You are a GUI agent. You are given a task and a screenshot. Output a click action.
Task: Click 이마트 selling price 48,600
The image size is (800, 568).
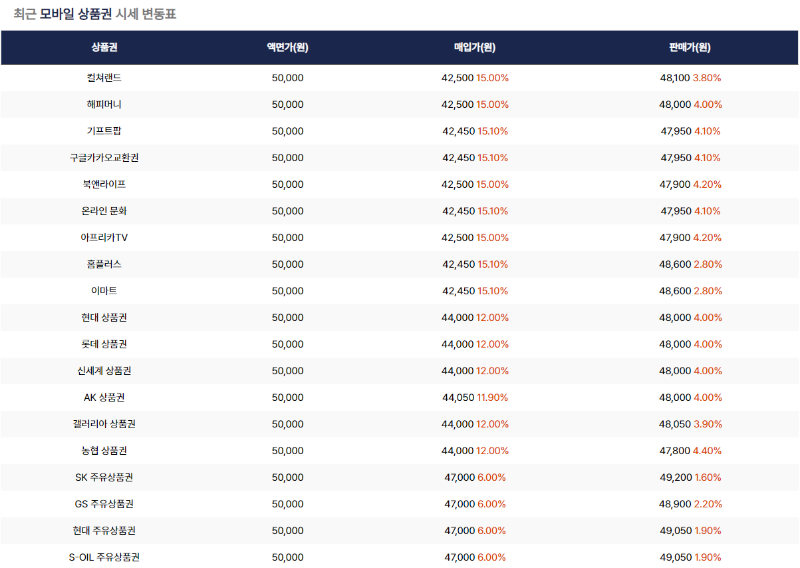[674, 291]
